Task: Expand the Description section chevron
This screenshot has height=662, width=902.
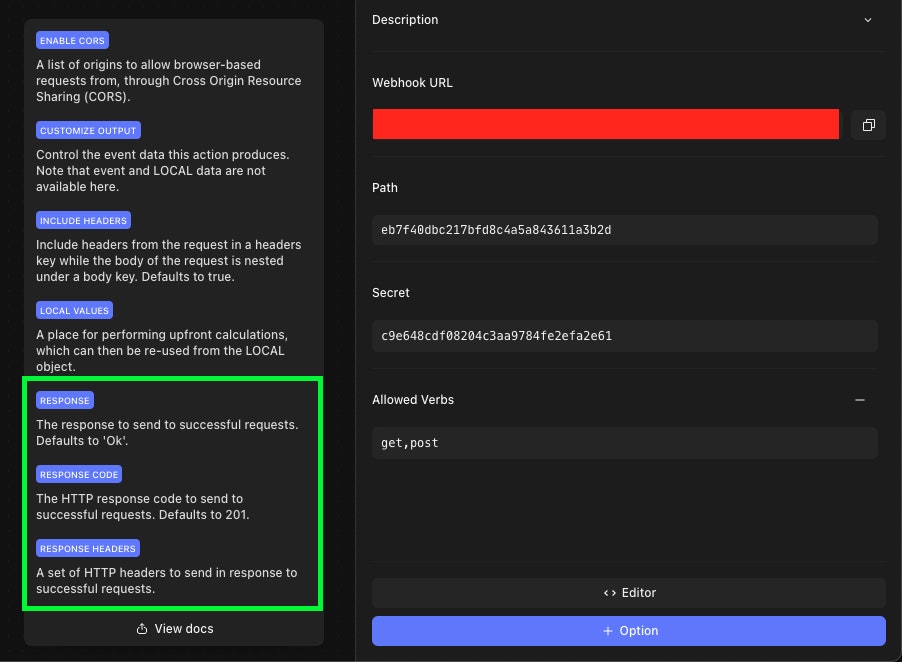Action: [867, 20]
